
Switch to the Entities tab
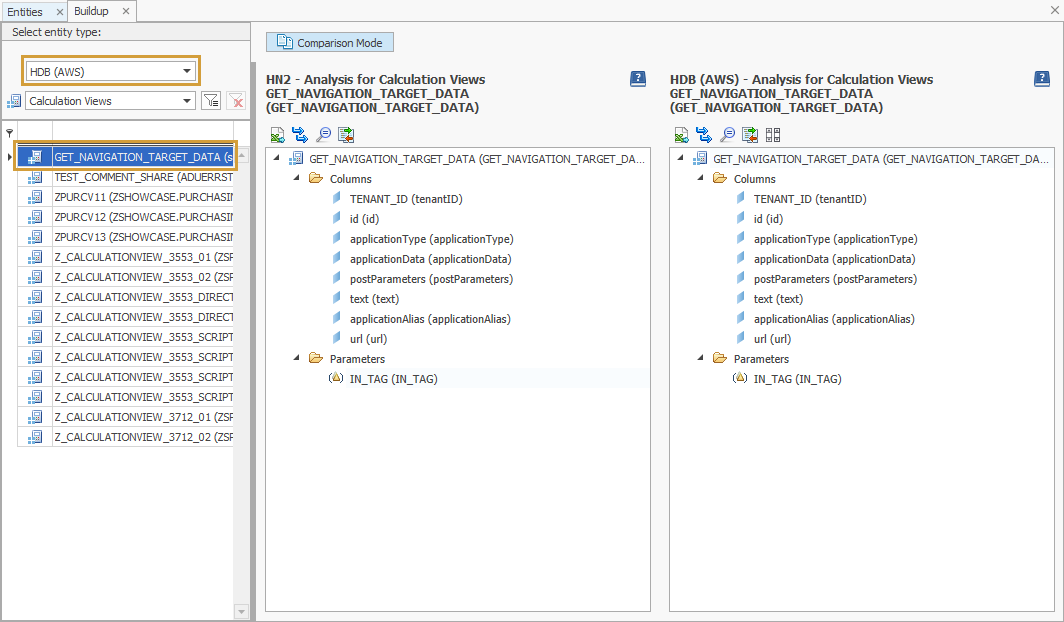point(27,11)
